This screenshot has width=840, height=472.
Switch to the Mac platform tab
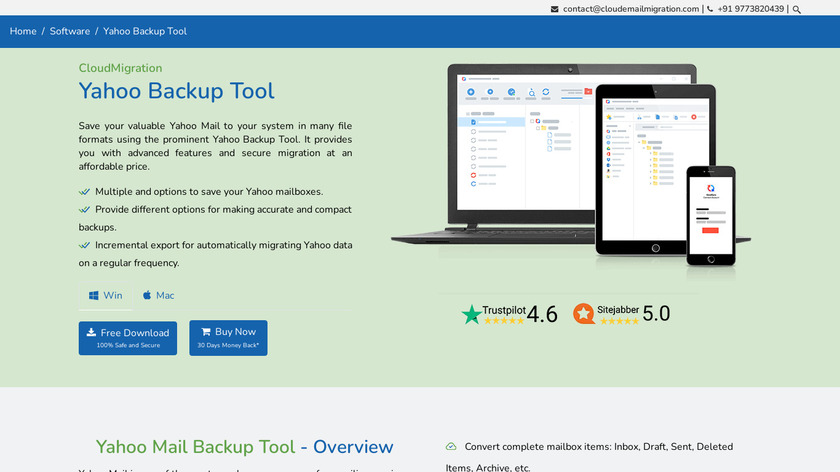click(x=158, y=296)
